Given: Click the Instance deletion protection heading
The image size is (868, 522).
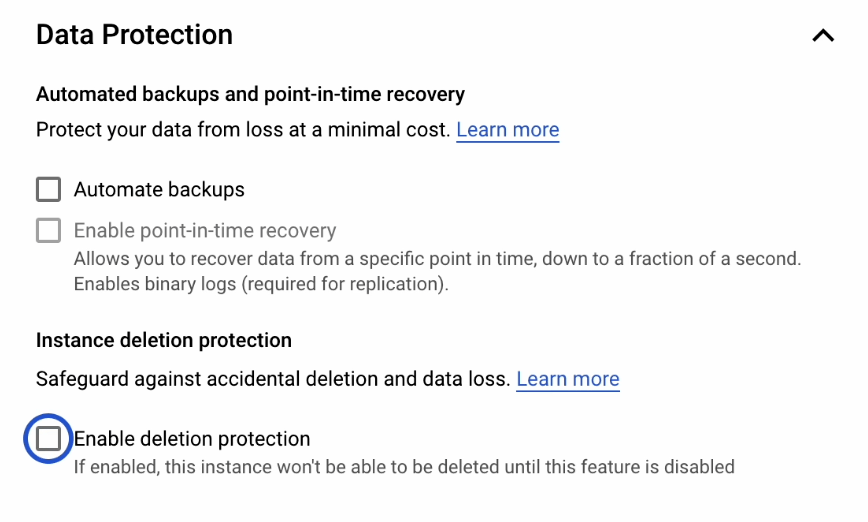Looking at the screenshot, I should point(164,341).
